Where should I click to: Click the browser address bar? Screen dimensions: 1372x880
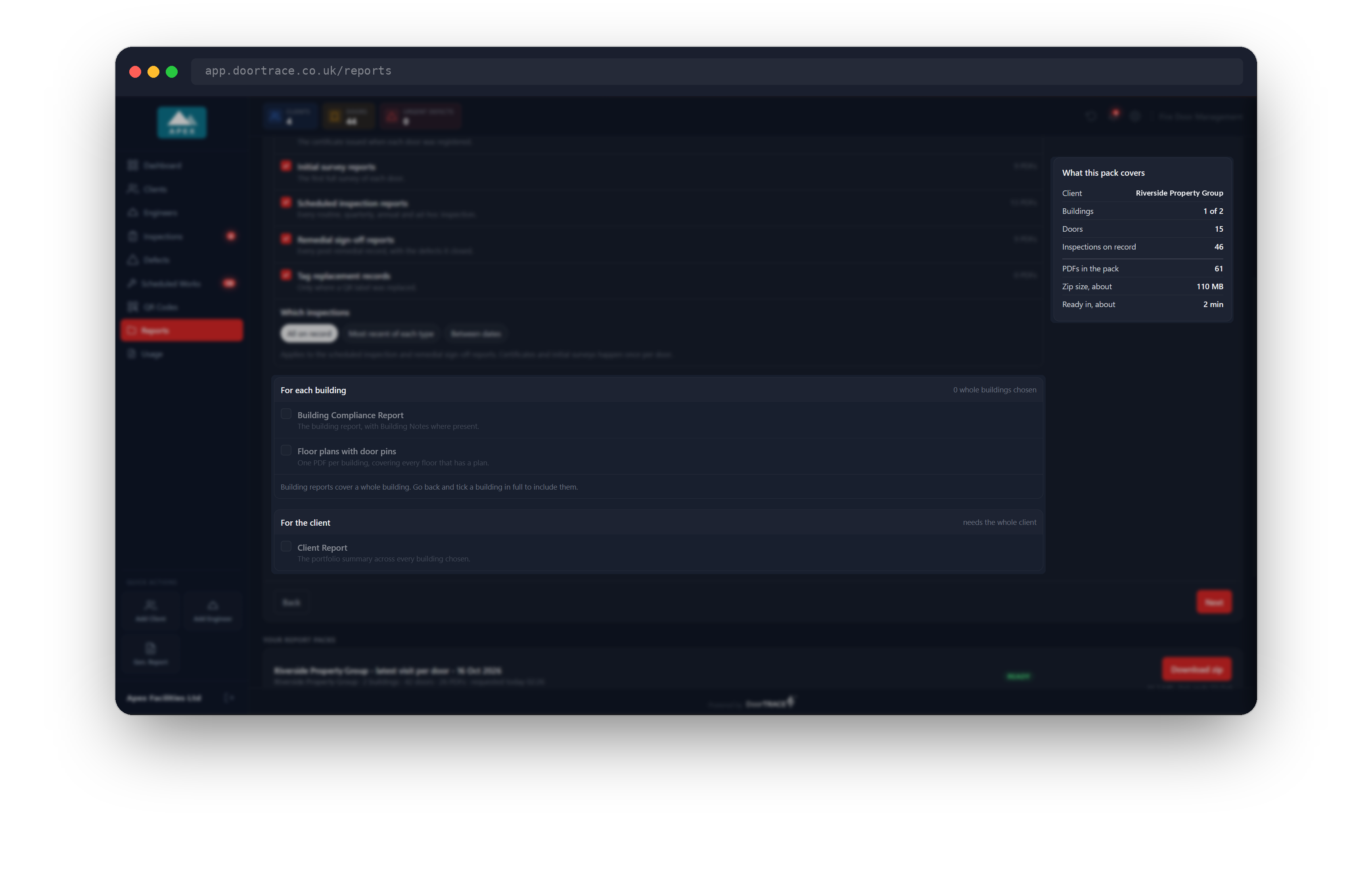717,71
